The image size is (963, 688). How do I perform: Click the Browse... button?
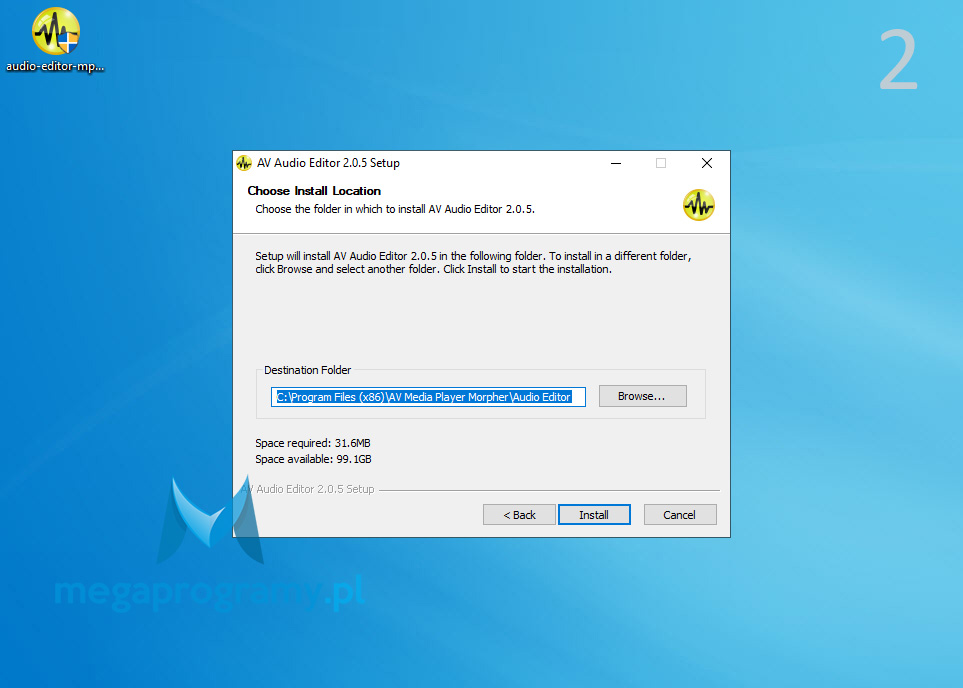click(x=642, y=396)
